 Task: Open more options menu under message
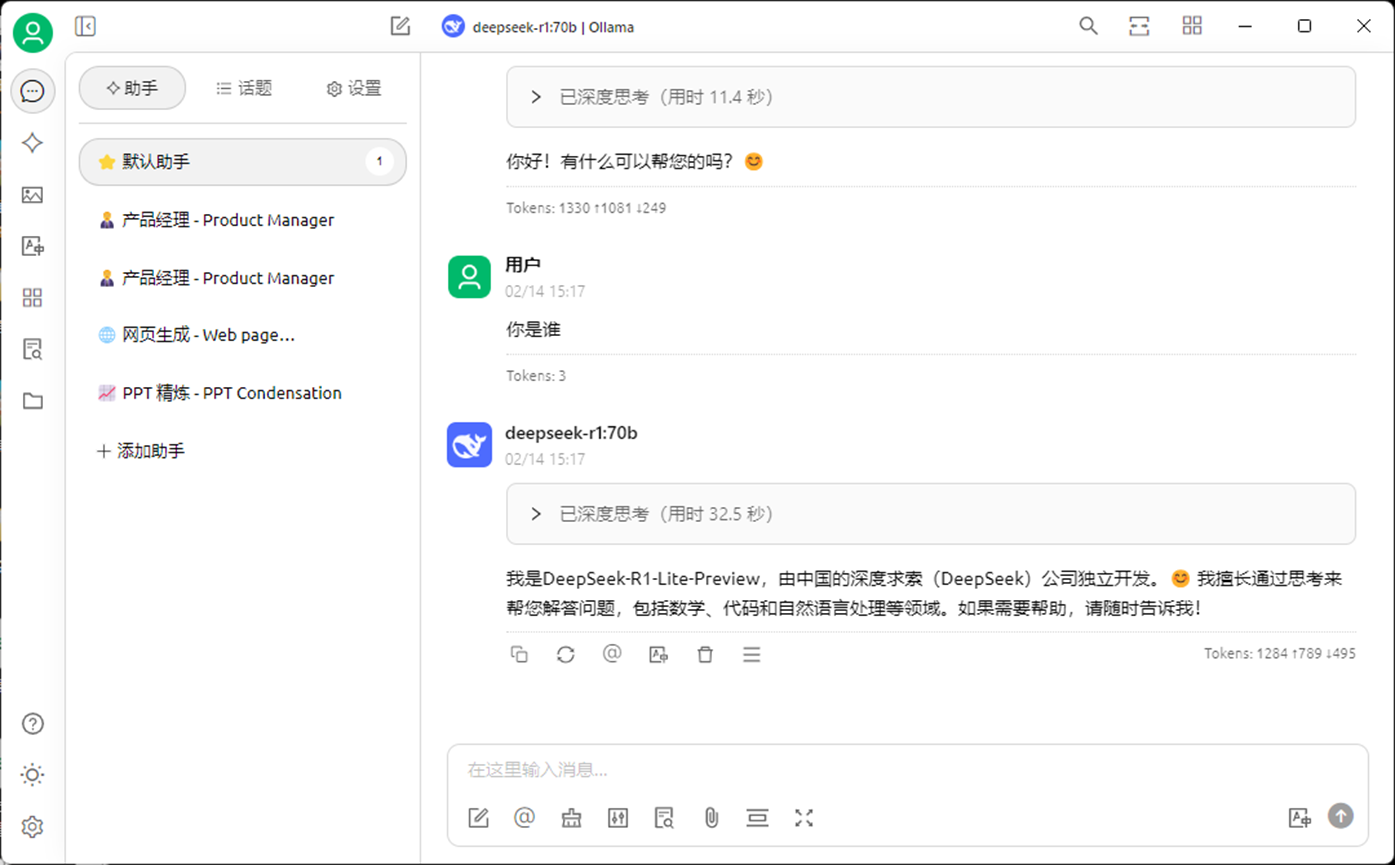[x=752, y=654]
